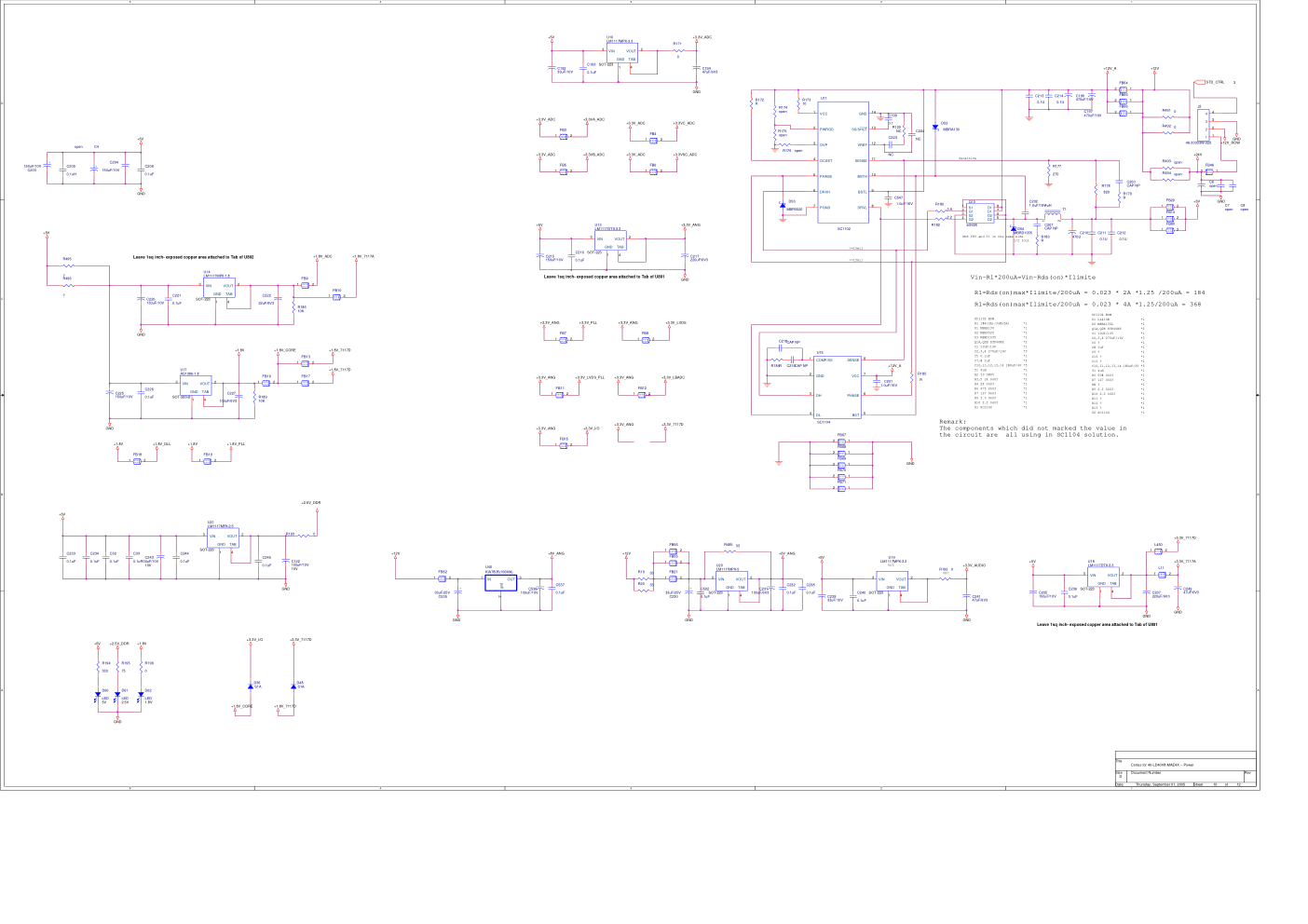Select regulator U19 LM1117 3.3V block

(x=892, y=582)
